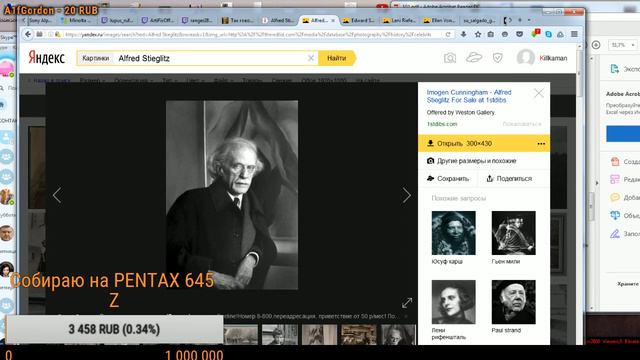
Task: Search by image using the camera icon
Action: [x=450, y=58]
